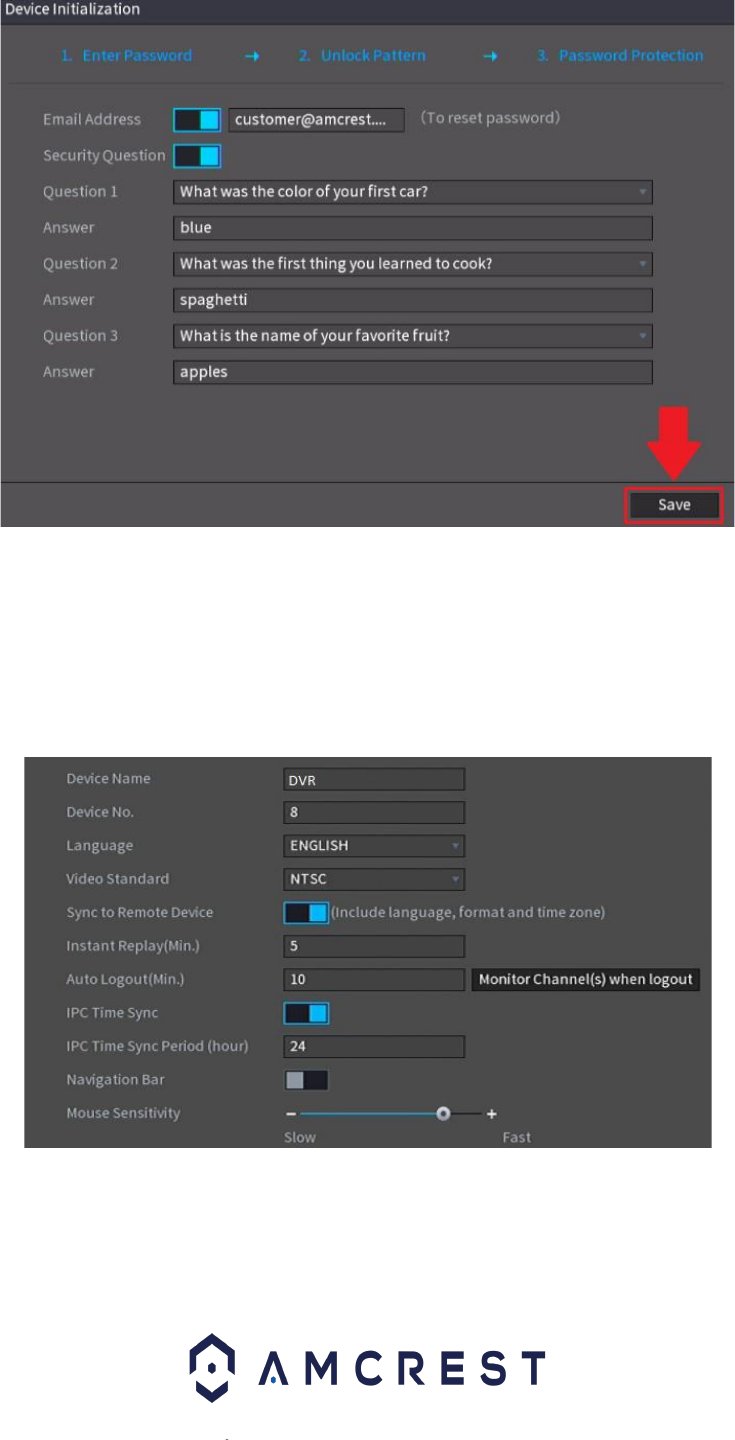Open the Video Standard dropdown showing NTSC
Image resolution: width=735 pixels, height=1440 pixels.
tap(374, 880)
